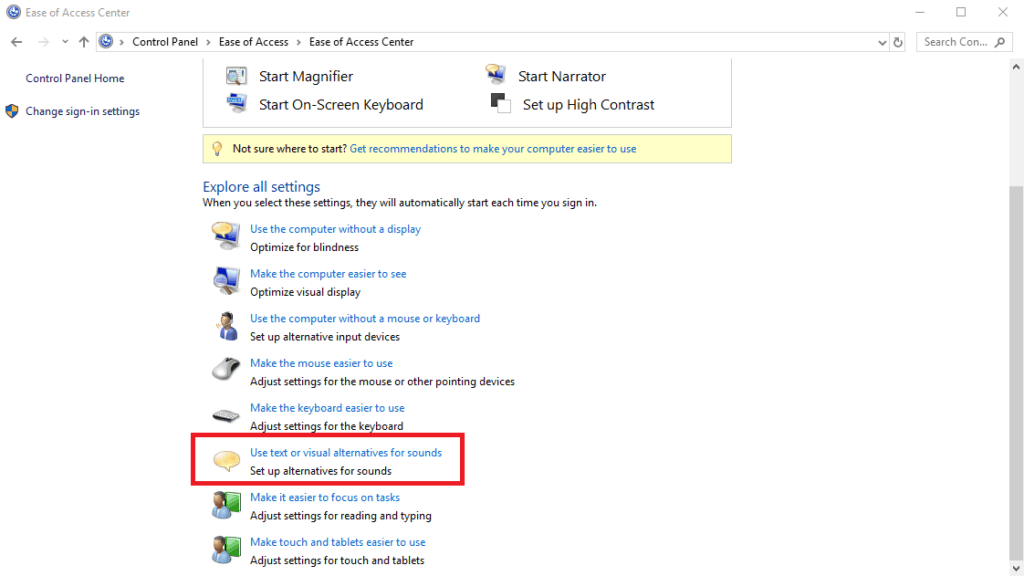Screen dimensions: 1024x576
Task: Expand the chevron after Ease of Access breadcrumb
Action: pyautogui.click(x=298, y=42)
